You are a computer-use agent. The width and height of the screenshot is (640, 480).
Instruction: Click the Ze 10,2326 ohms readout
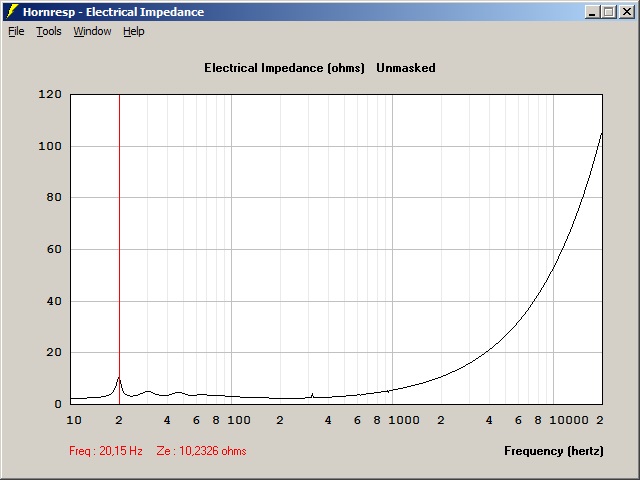point(202,451)
